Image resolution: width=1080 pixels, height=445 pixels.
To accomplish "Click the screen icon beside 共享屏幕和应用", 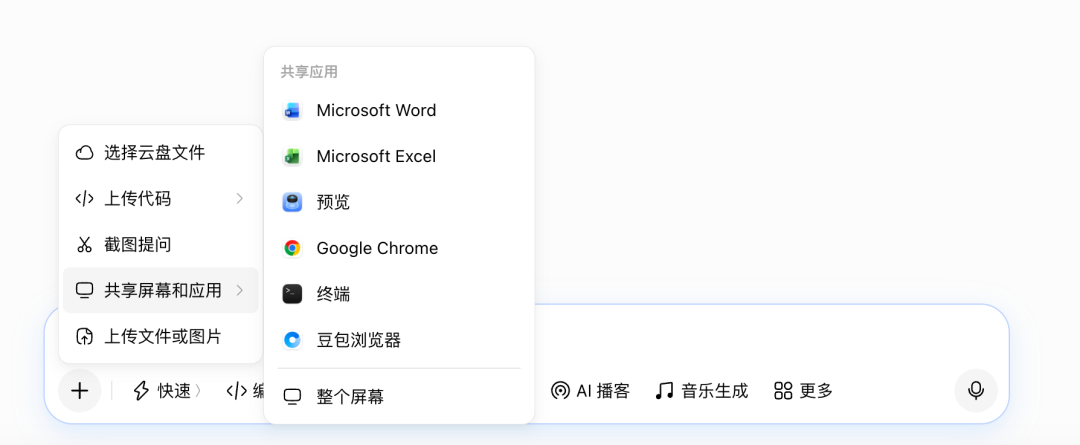I will point(84,291).
